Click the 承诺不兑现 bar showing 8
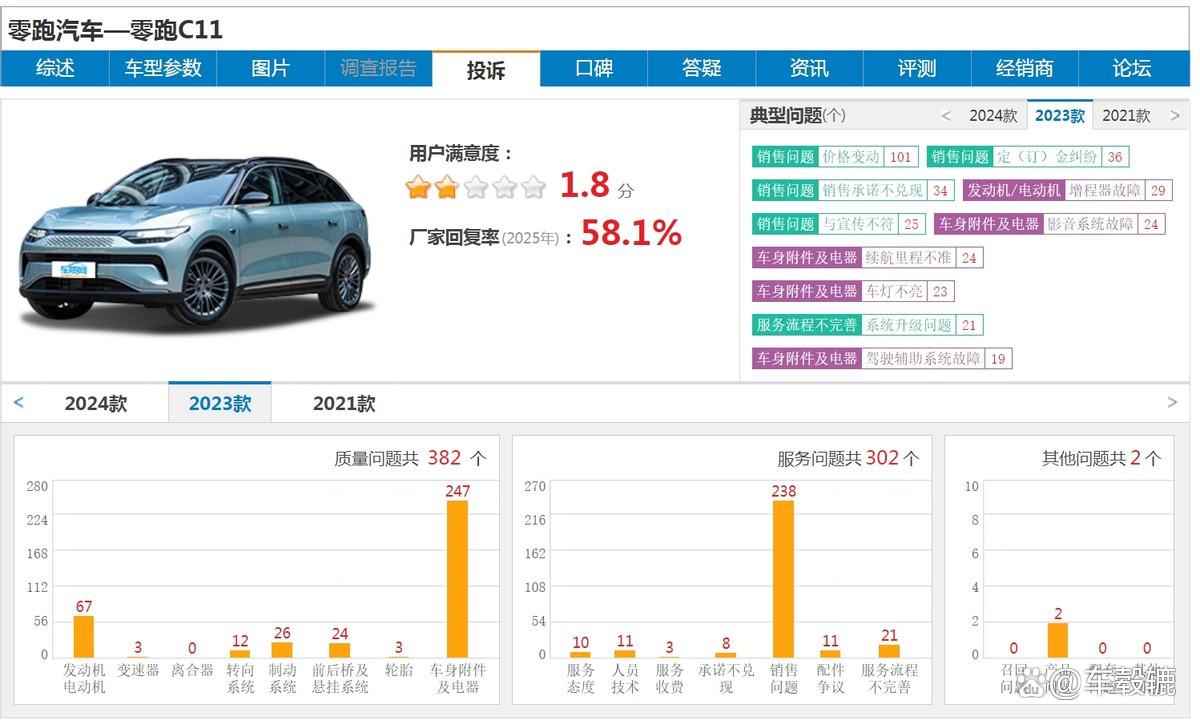This screenshot has width=1200, height=724. coord(725,655)
